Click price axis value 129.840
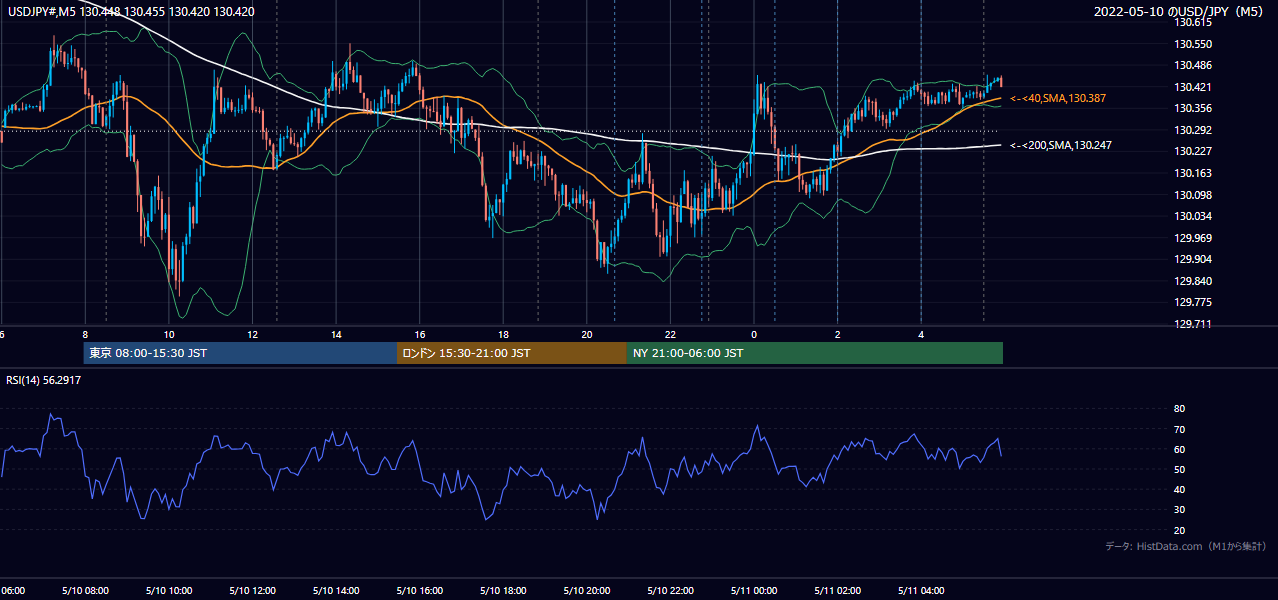The width and height of the screenshot is (1278, 600). 1195,281
